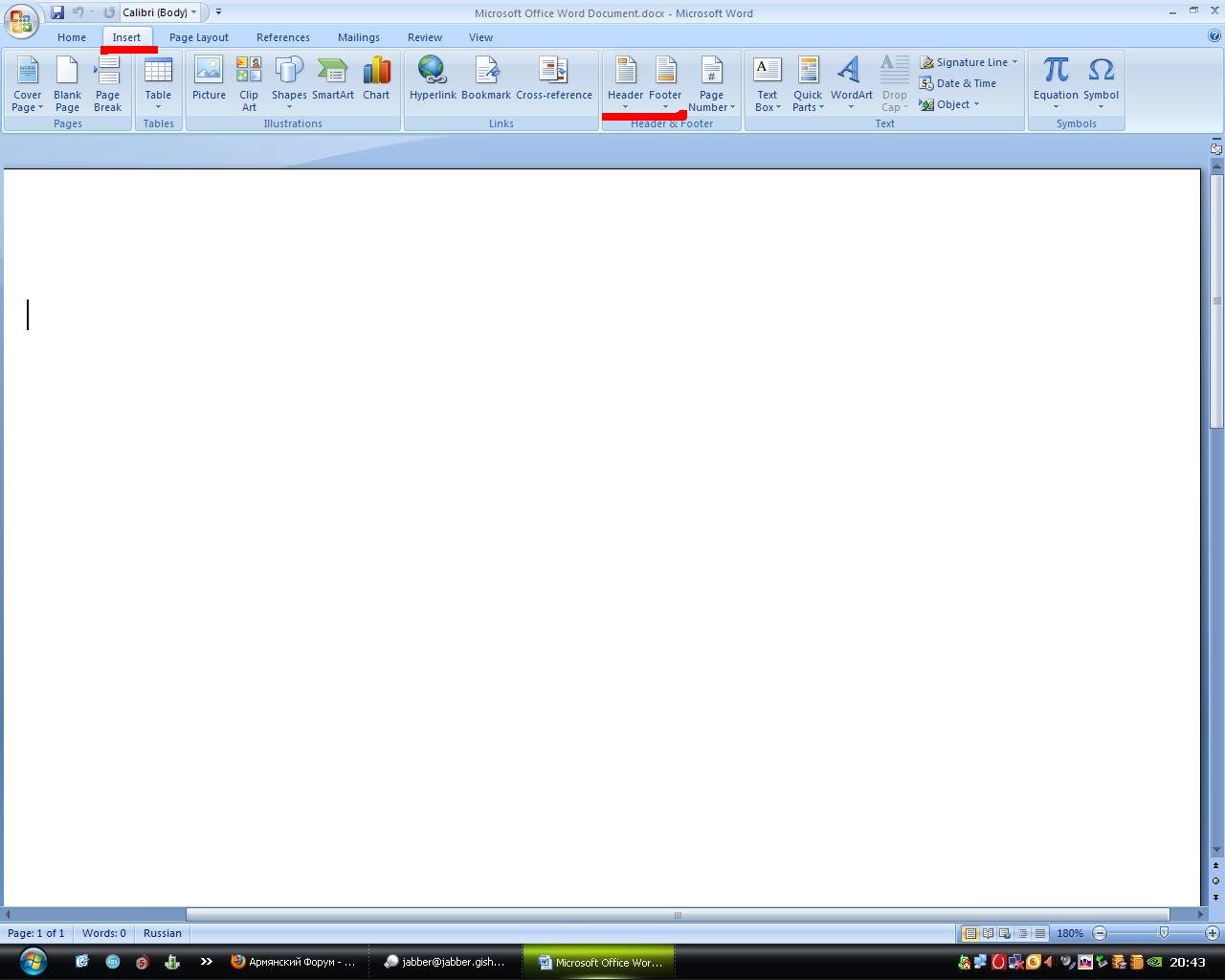The width and height of the screenshot is (1225, 980).
Task: Click Date & Time button
Action: 958,83
